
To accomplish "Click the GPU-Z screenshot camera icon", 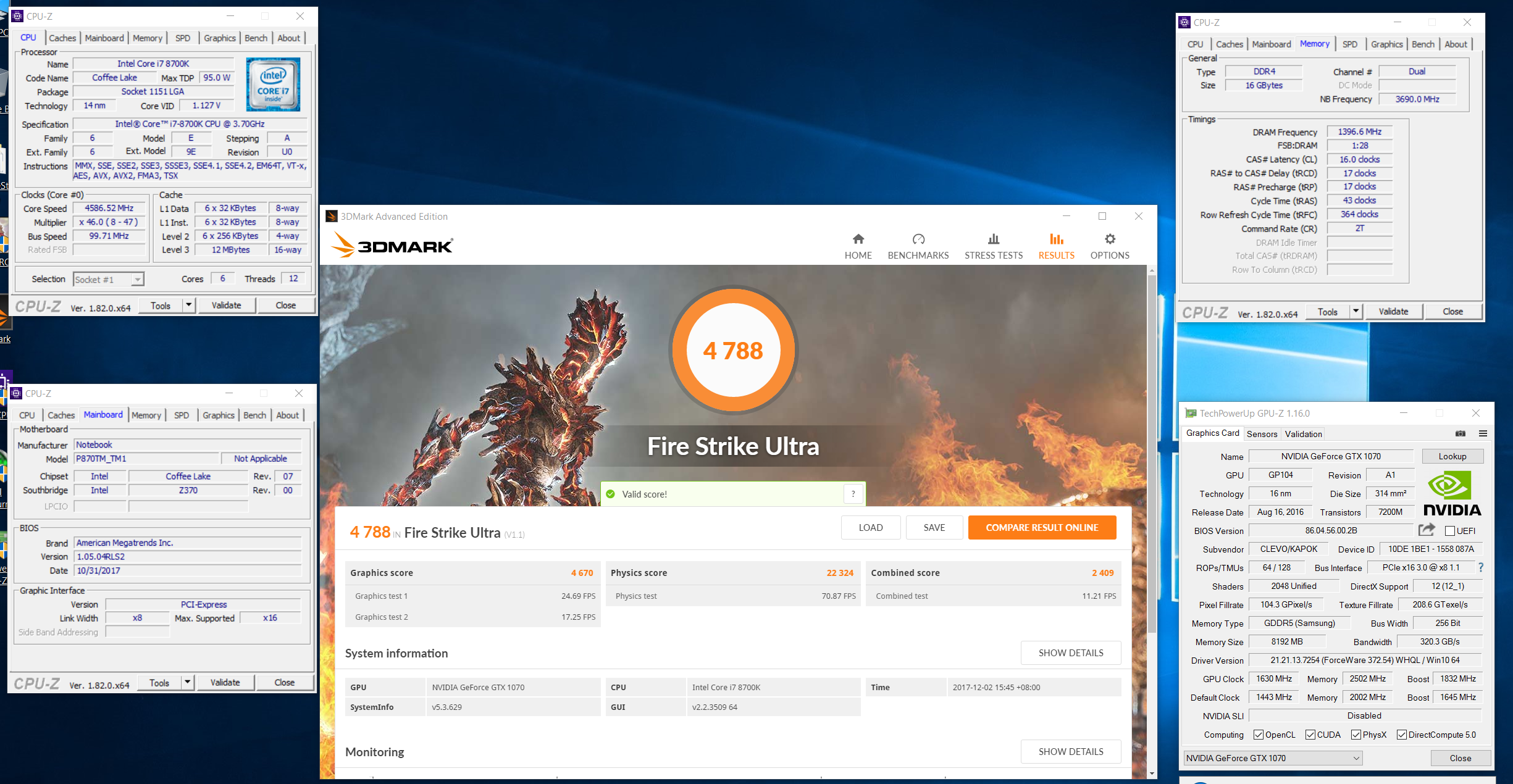I will (x=1460, y=433).
